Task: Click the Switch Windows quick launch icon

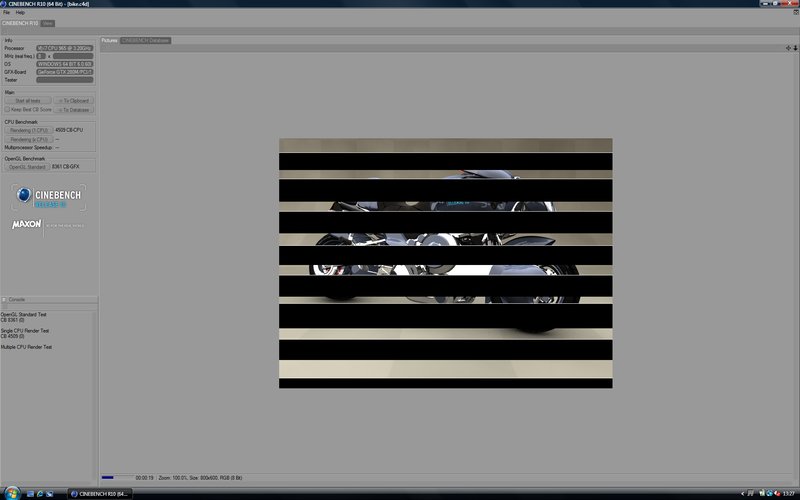Action: [49, 493]
